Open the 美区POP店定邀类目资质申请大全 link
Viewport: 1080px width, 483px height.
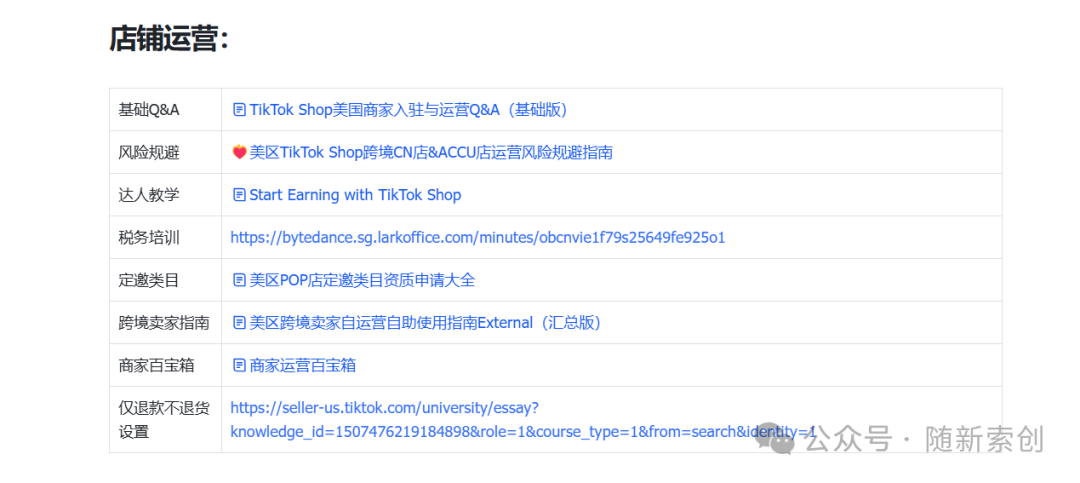point(362,280)
